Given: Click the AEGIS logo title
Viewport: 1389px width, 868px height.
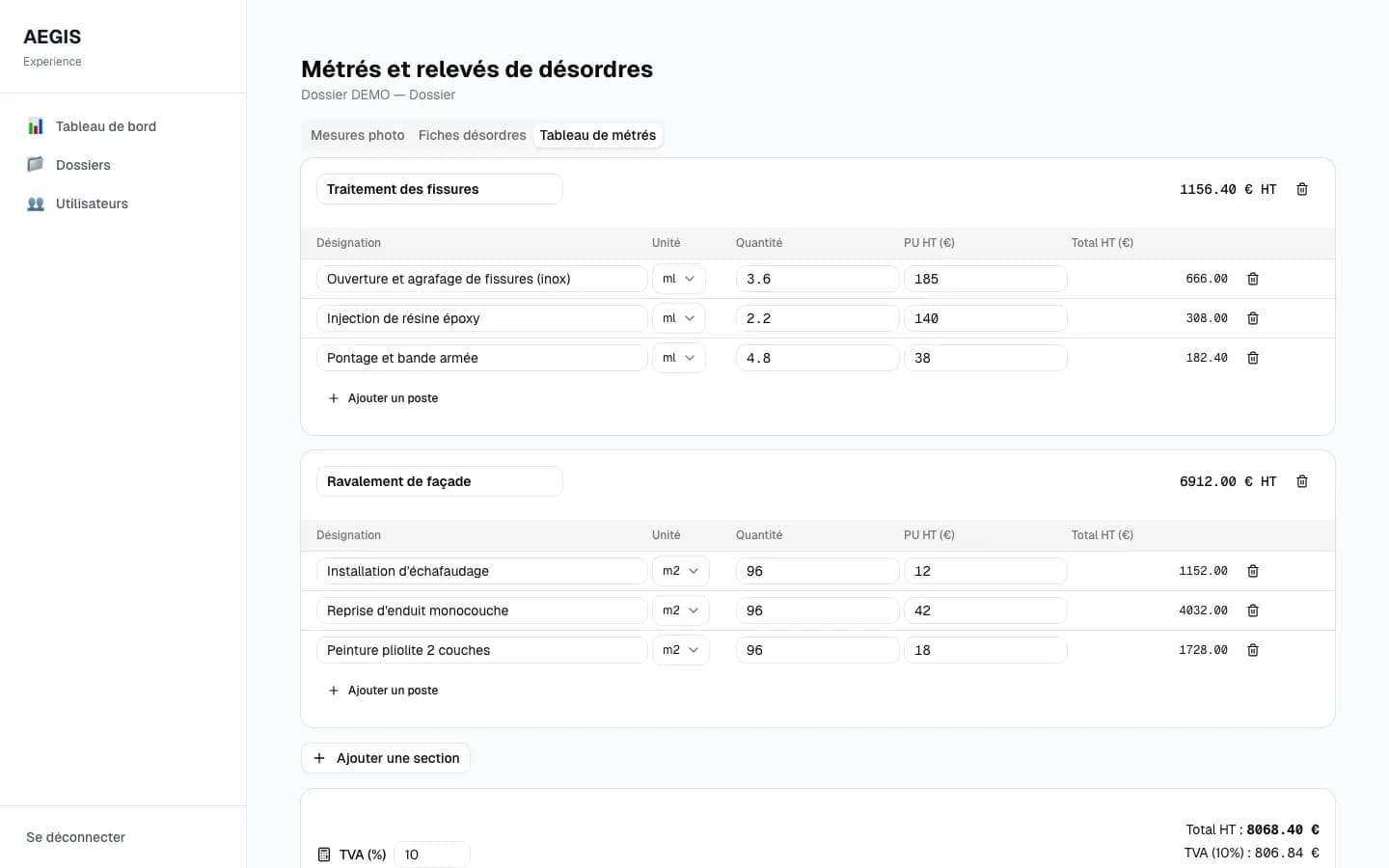Looking at the screenshot, I should pos(52,37).
